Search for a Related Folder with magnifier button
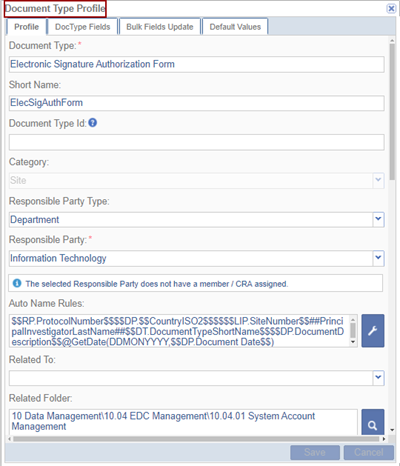Image resolution: width=400 pixels, height=466 pixels. coord(373,423)
